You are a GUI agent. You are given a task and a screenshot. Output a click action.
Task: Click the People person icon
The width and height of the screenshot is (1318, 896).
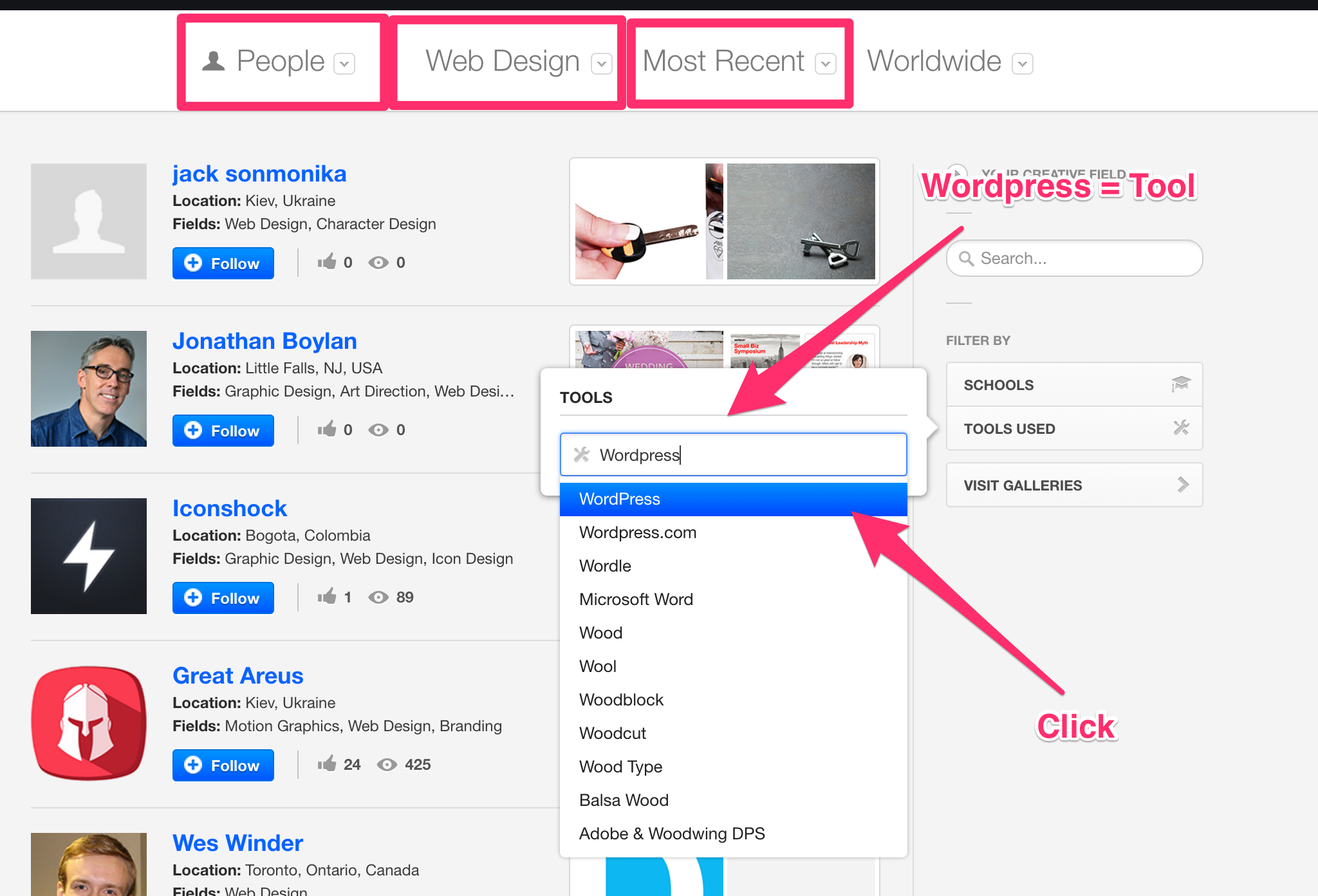pos(214,61)
